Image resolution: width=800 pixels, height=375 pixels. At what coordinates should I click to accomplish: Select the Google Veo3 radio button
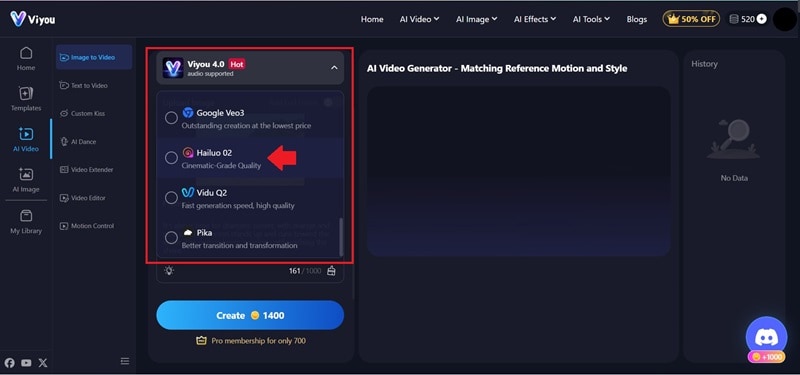click(x=171, y=118)
